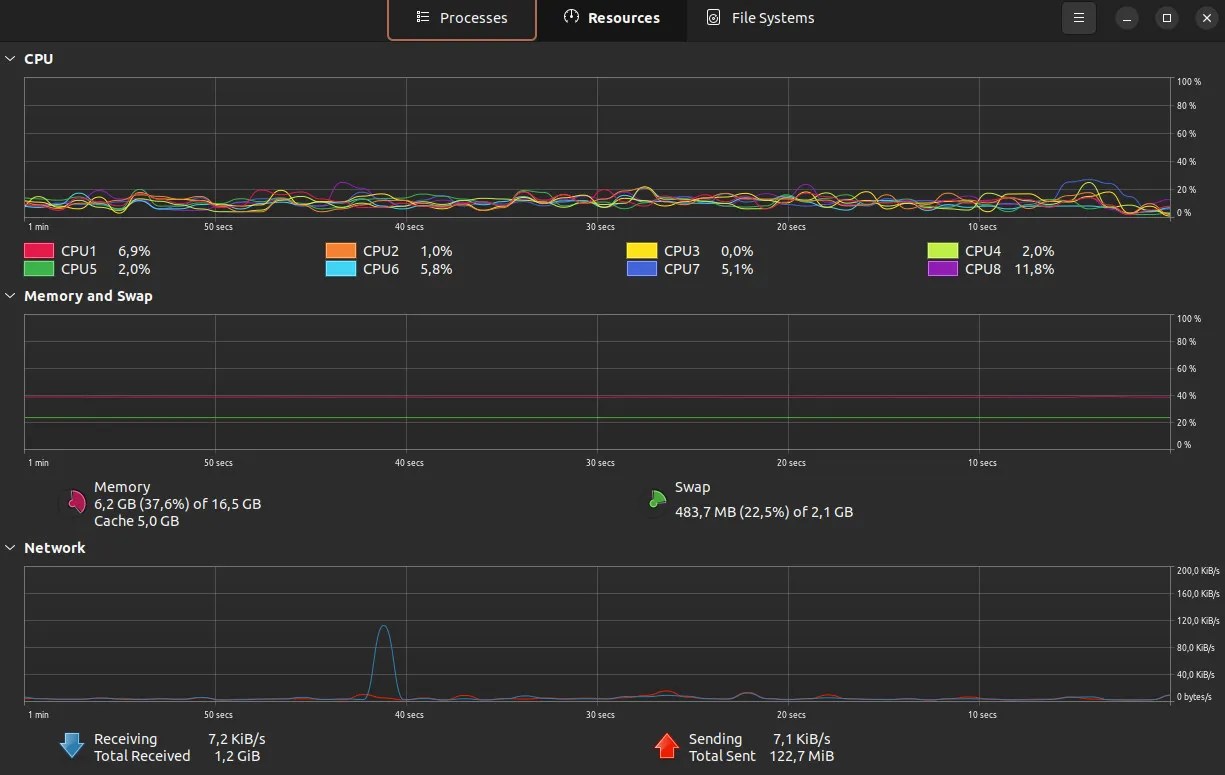The height and width of the screenshot is (775, 1225).
Task: Collapse the Memory and Swap section
Action: pyautogui.click(x=10, y=295)
